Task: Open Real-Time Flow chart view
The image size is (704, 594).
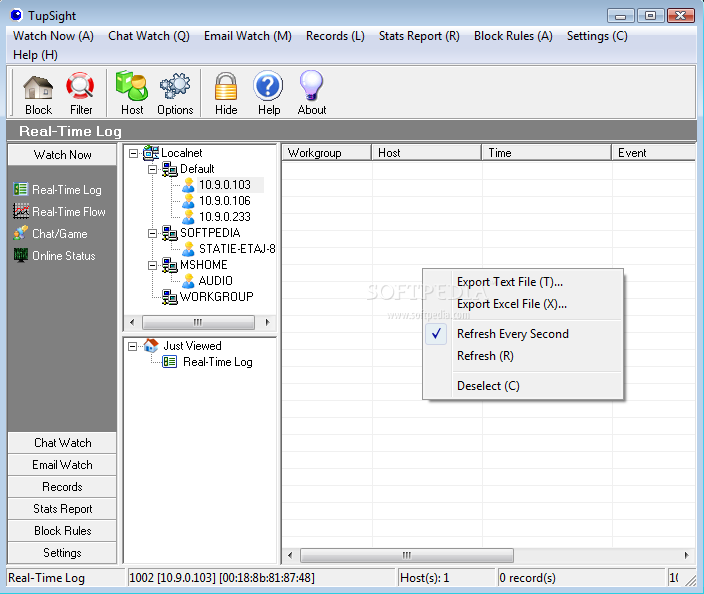Action: click(x=59, y=211)
